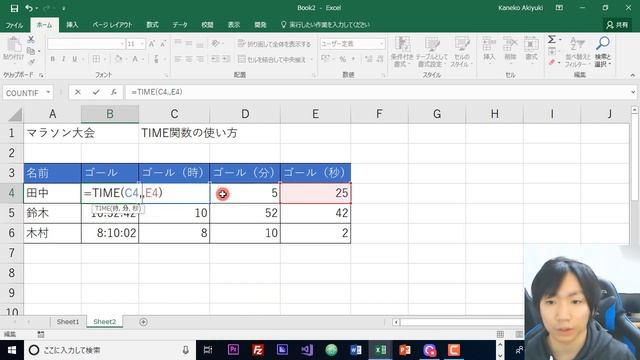Toggle Bold formatting
Image resolution: width=640 pixels, height=360 pixels.
53,59
